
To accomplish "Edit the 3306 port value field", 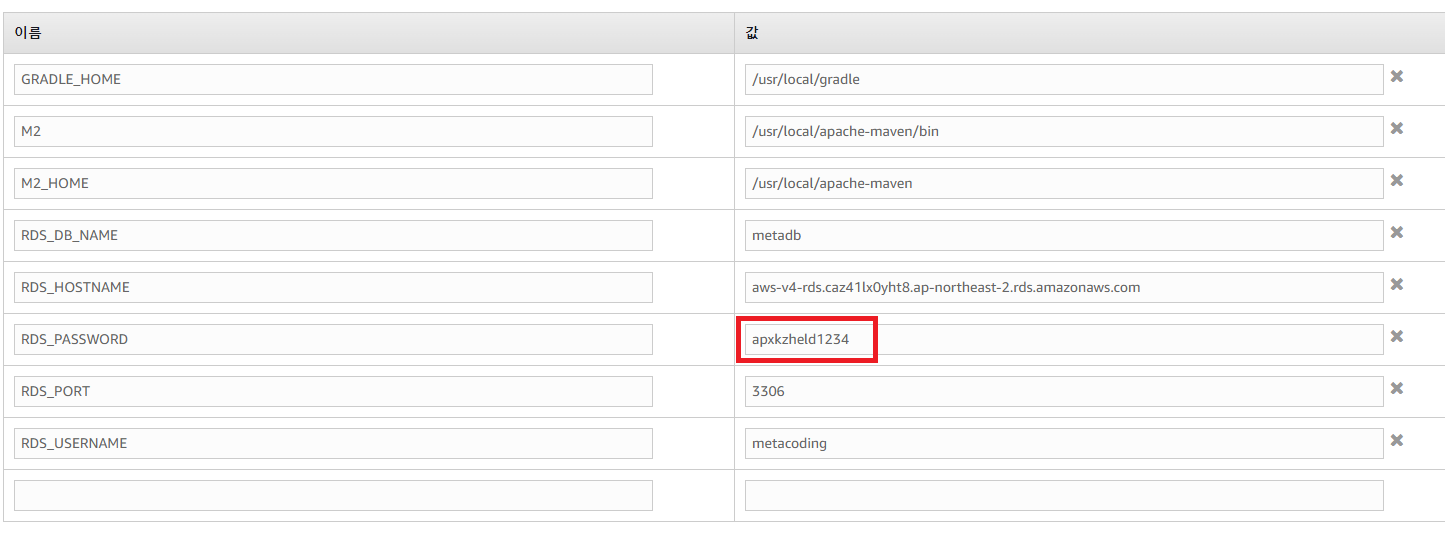I will [1064, 391].
